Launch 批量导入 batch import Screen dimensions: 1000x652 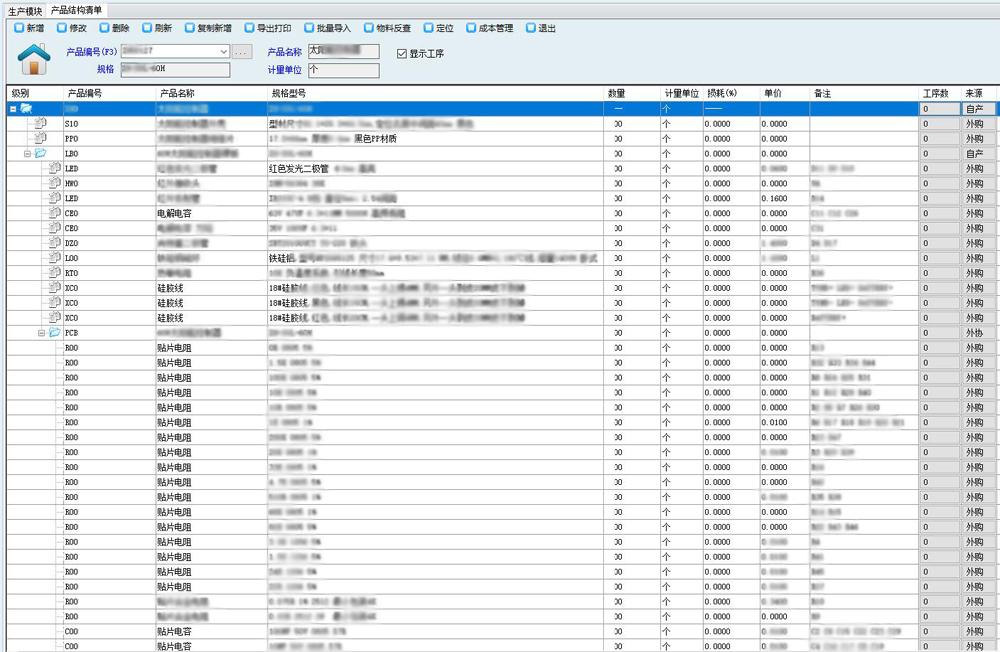(x=309, y=28)
